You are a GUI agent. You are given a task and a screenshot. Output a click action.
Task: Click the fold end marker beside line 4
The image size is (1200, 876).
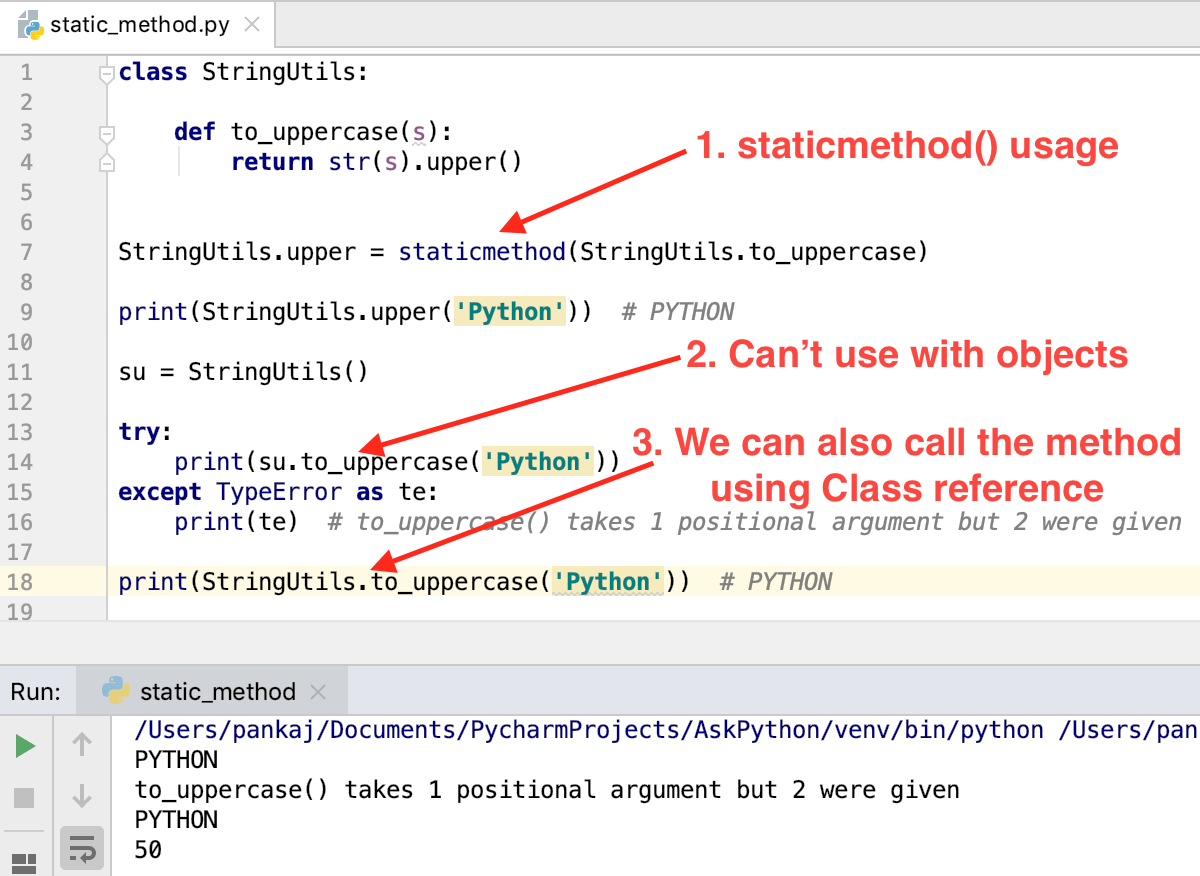(106, 160)
